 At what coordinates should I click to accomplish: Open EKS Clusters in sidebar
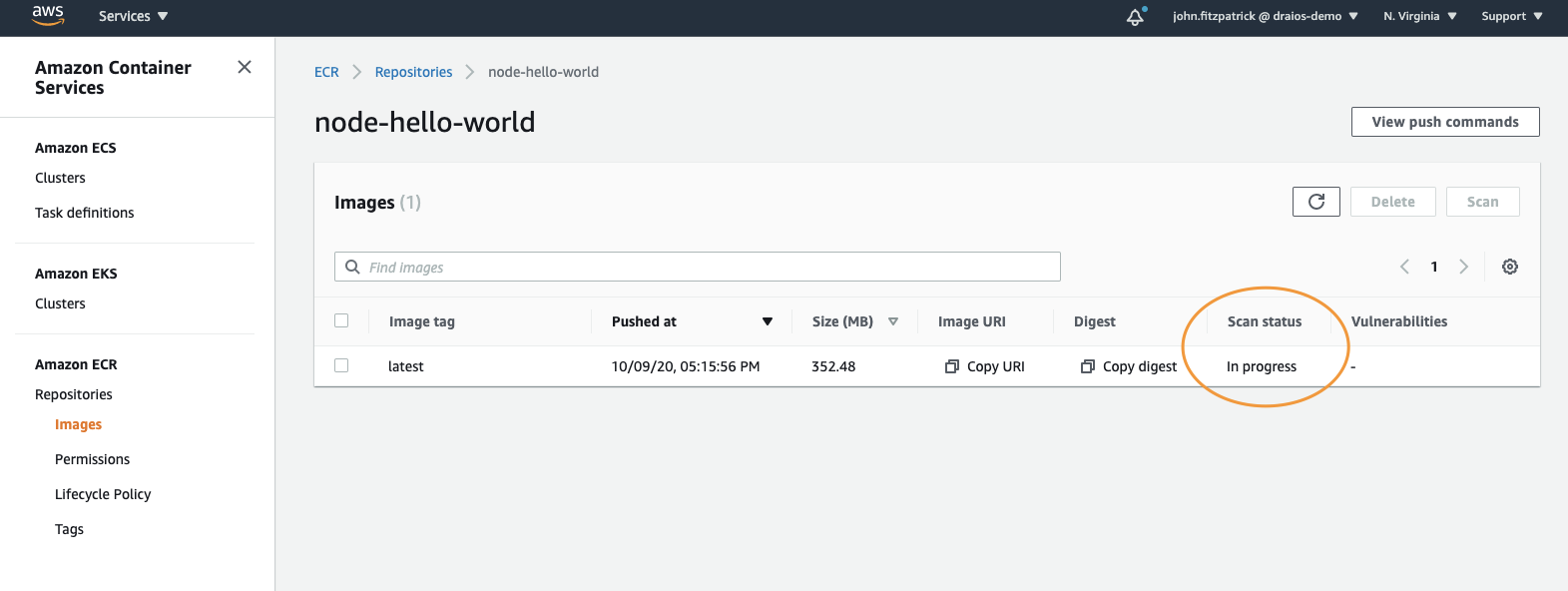[60, 303]
